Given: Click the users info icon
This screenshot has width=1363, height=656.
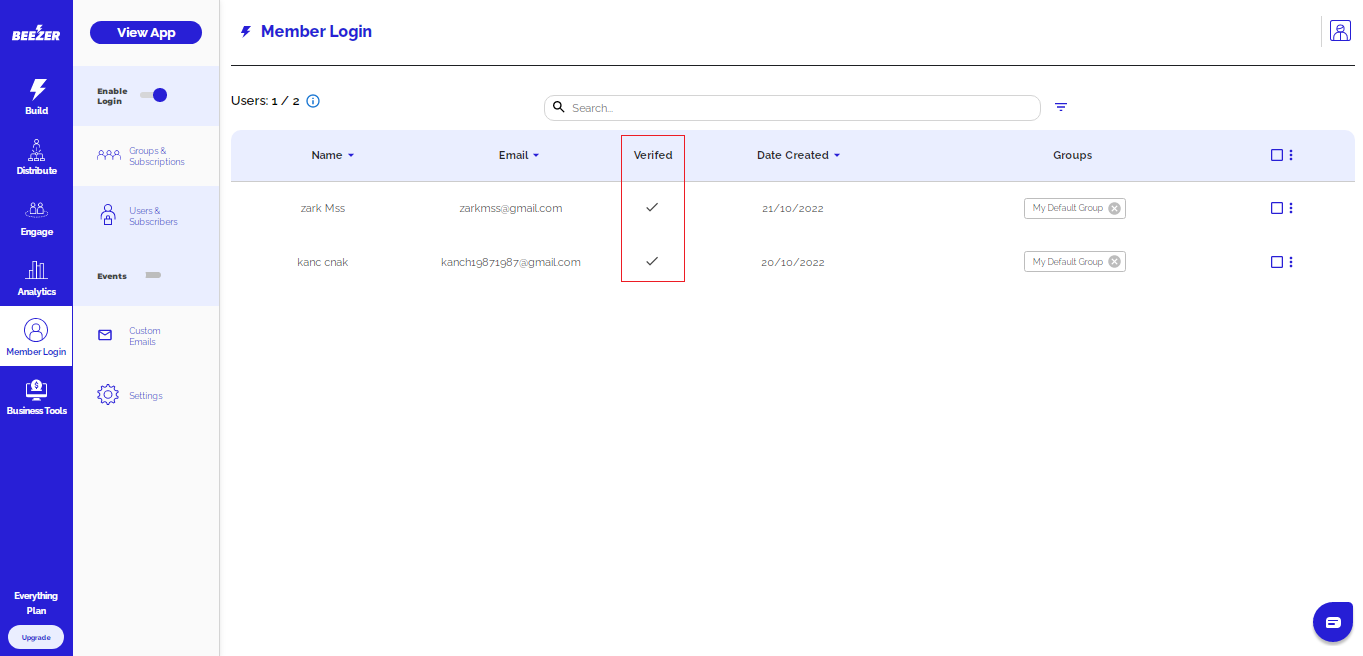Looking at the screenshot, I should point(313,101).
